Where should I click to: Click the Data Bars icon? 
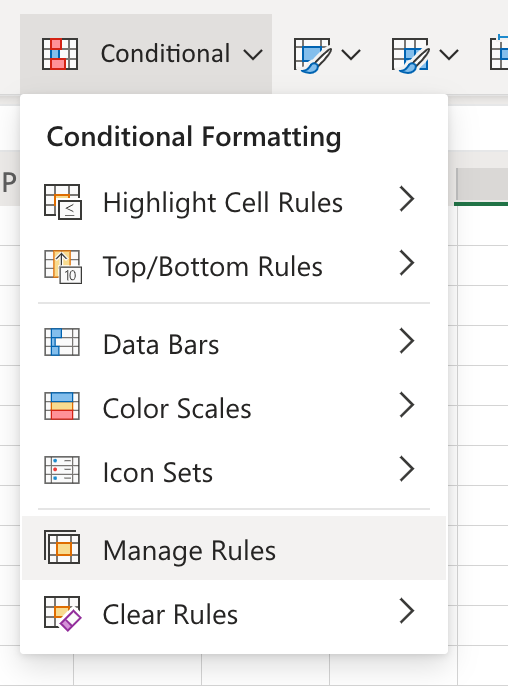(62, 342)
